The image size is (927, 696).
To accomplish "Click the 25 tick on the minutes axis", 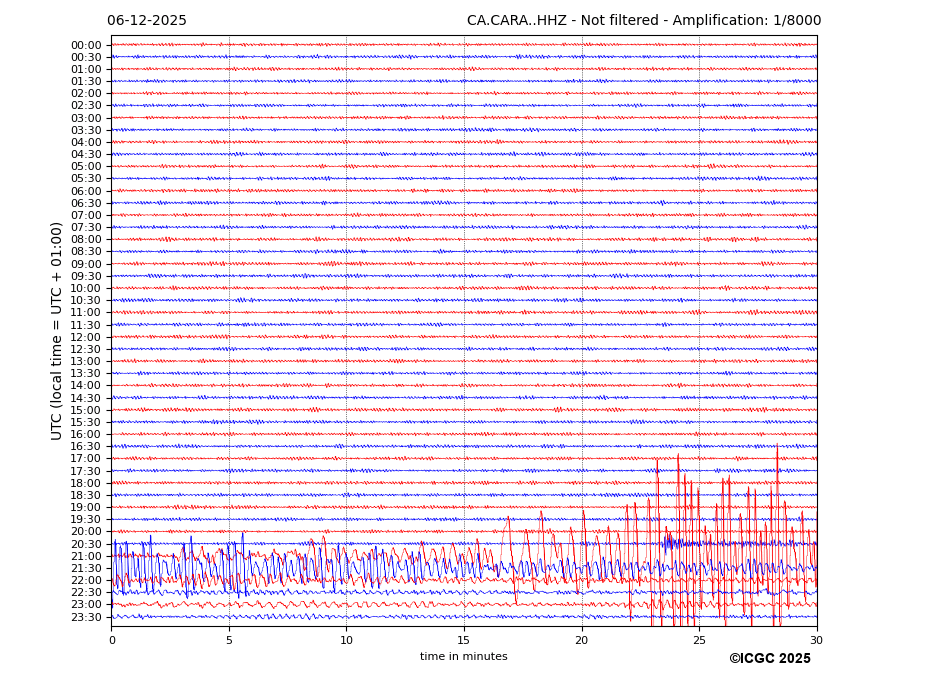I will pyautogui.click(x=699, y=640).
